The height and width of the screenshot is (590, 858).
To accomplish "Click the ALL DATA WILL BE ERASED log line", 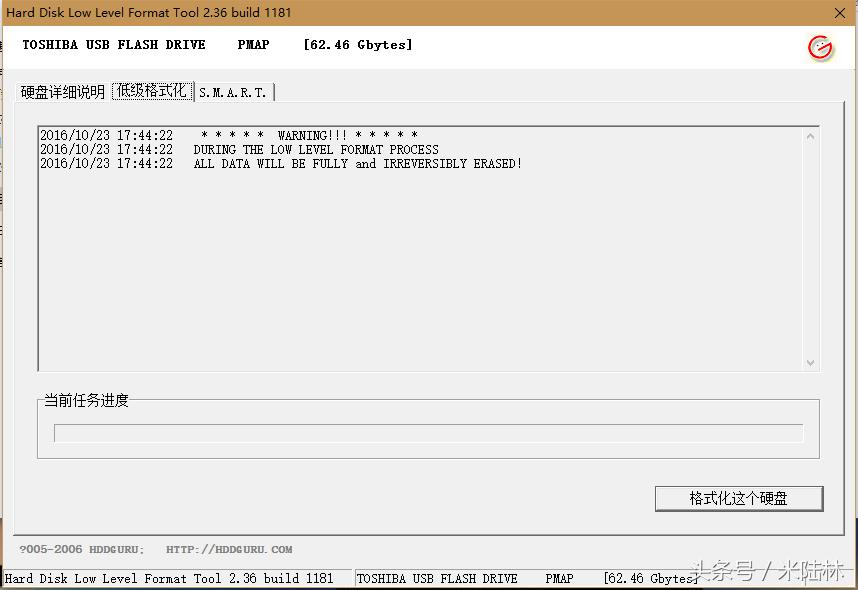I will coord(357,163).
